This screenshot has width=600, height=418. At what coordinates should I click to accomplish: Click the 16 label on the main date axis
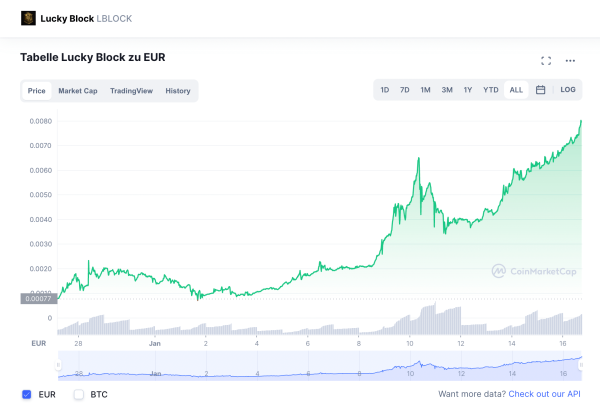pos(562,343)
